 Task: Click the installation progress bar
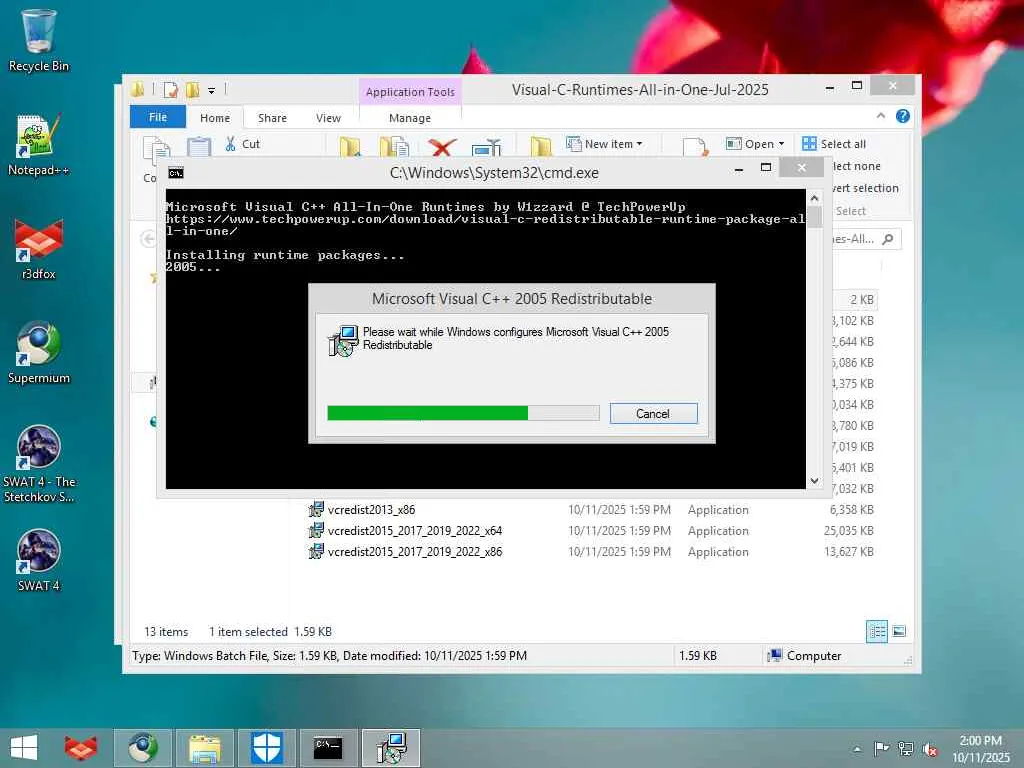pyautogui.click(x=463, y=413)
